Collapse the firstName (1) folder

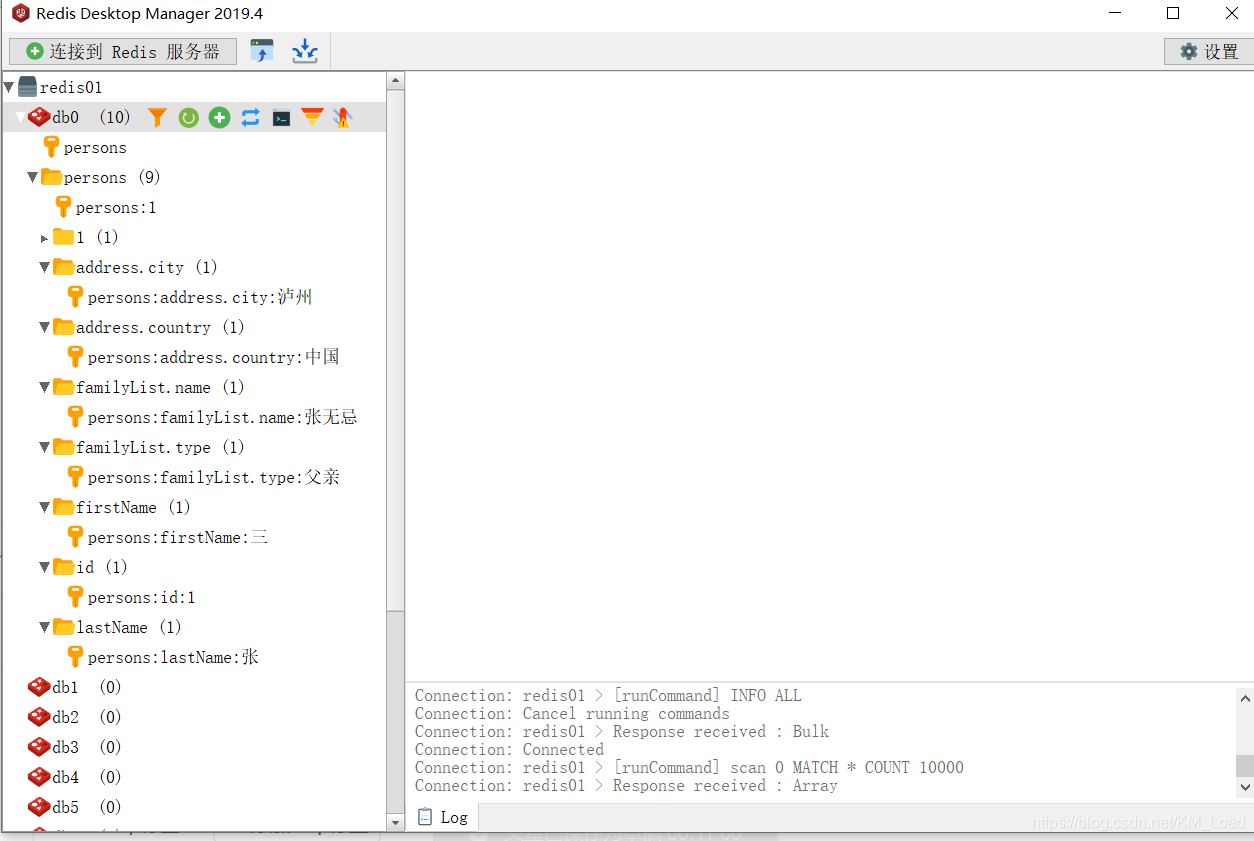click(x=45, y=507)
